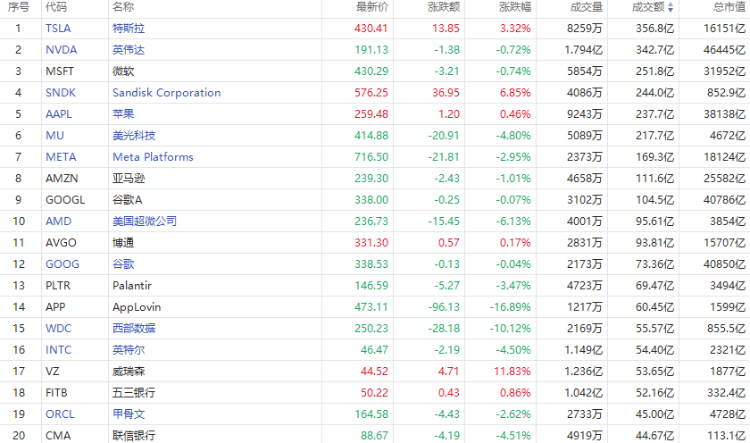Select the MSFT ticker cell
The width and height of the screenshot is (750, 443).
tap(59, 71)
